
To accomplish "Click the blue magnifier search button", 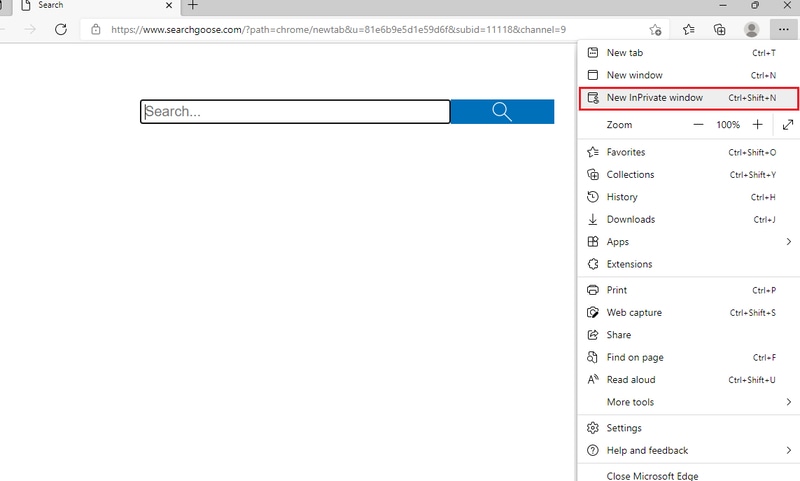I will pyautogui.click(x=502, y=111).
